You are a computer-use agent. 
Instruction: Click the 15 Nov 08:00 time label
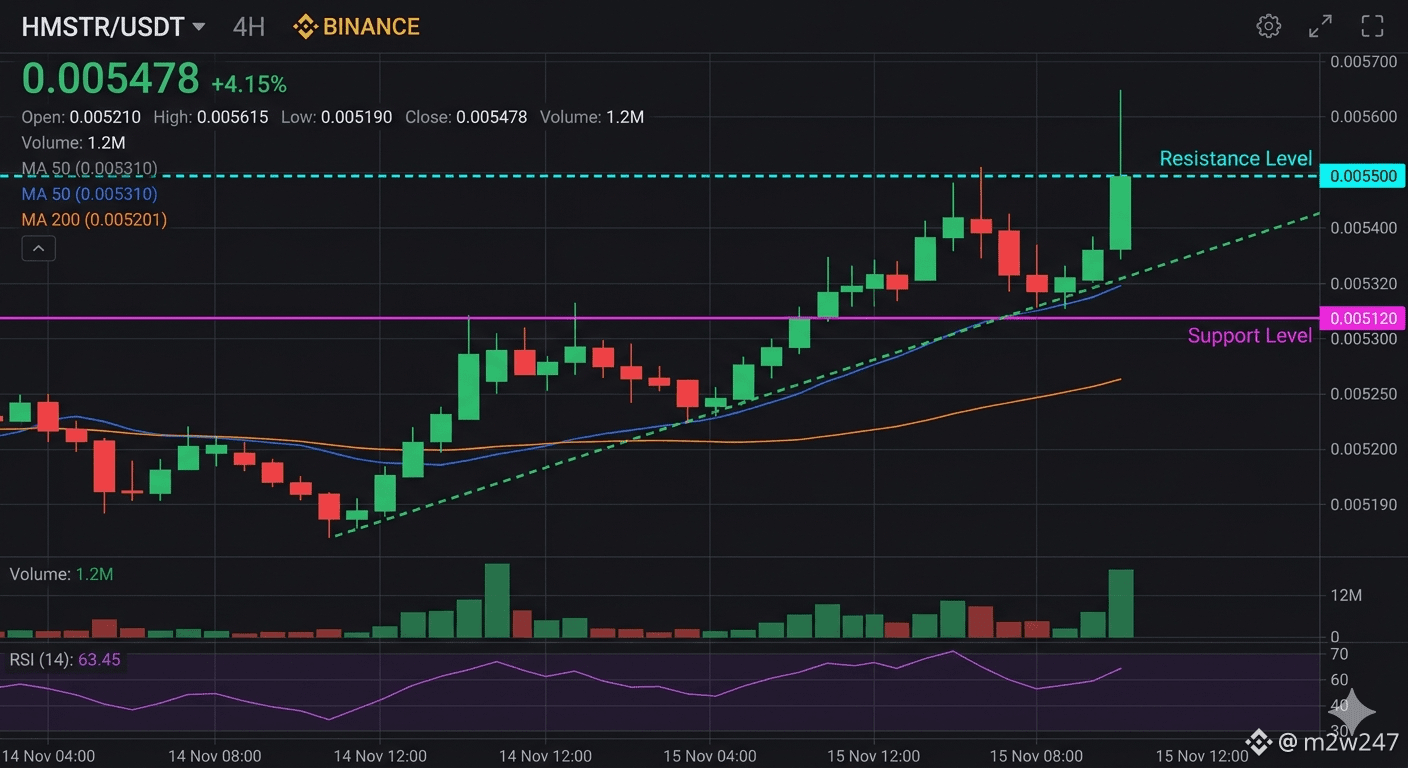pyautogui.click(x=1036, y=756)
